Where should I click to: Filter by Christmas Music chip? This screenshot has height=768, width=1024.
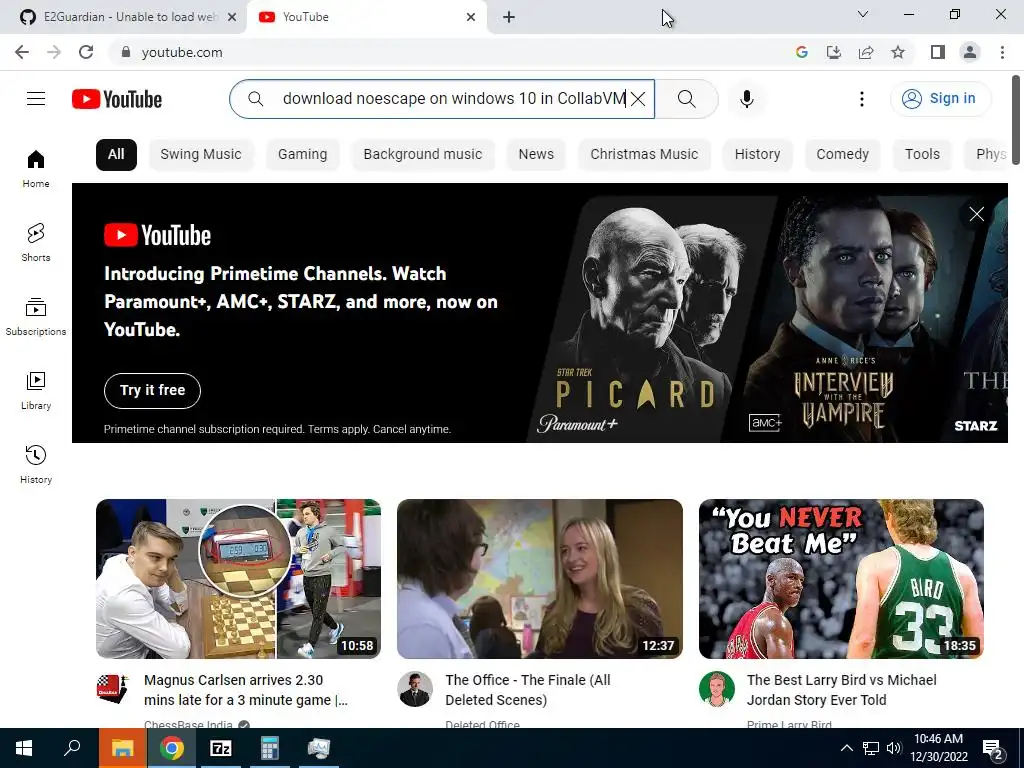click(x=644, y=155)
